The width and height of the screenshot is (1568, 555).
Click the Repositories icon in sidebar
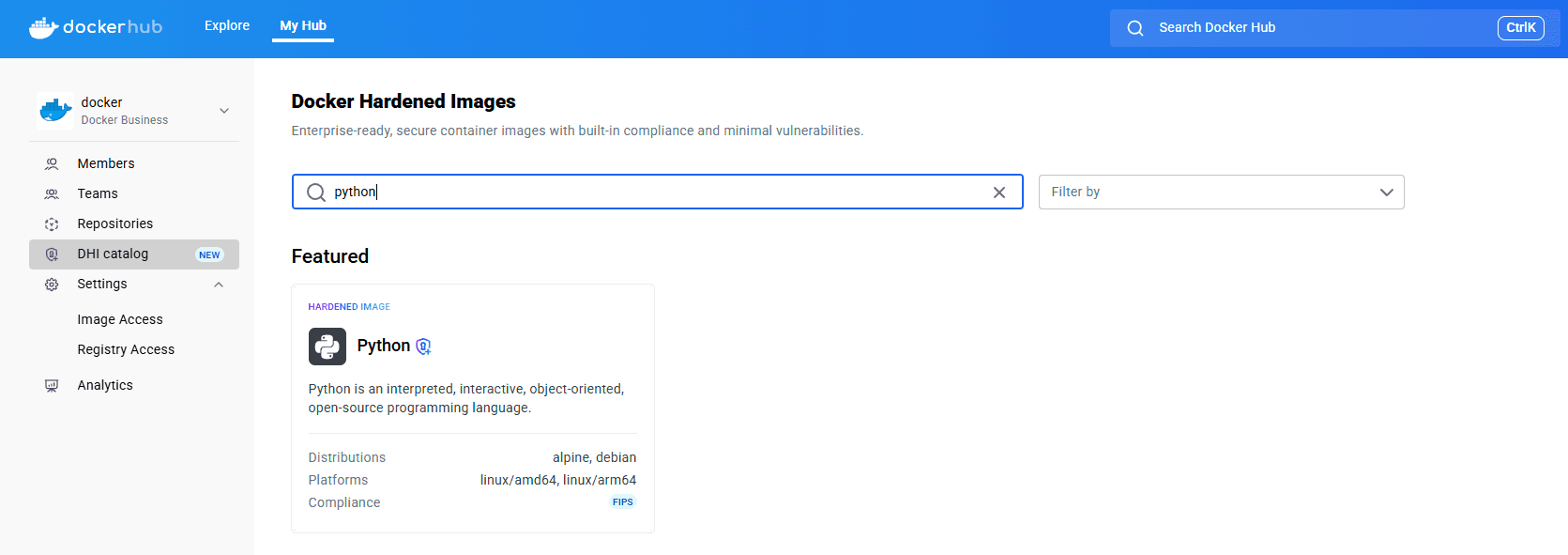tap(52, 224)
